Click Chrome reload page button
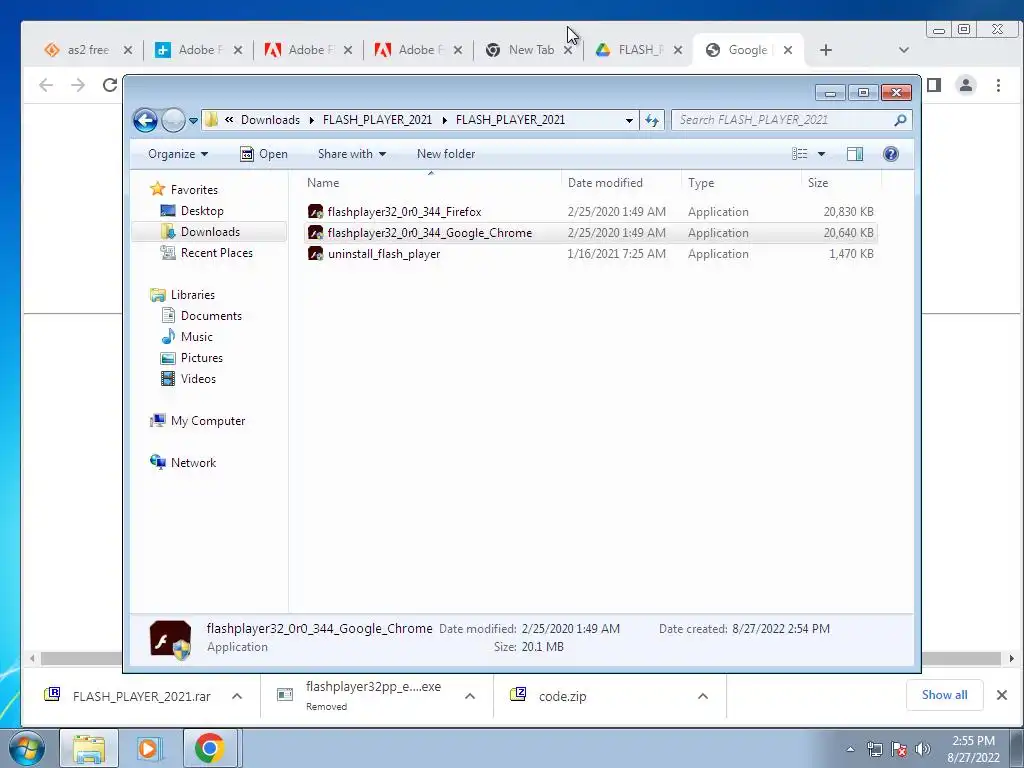Screen dimensions: 1024x768 [110, 85]
